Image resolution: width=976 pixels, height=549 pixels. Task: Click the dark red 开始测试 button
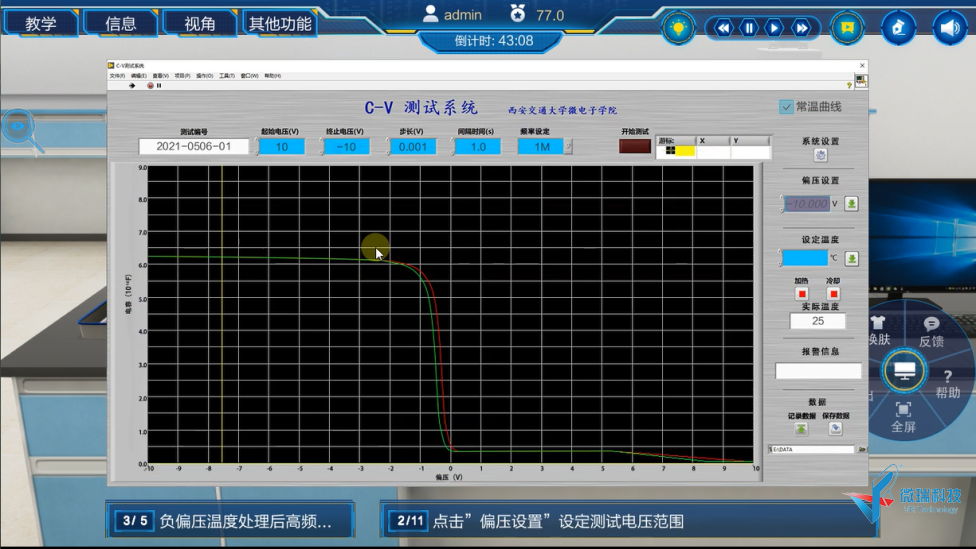[635, 146]
